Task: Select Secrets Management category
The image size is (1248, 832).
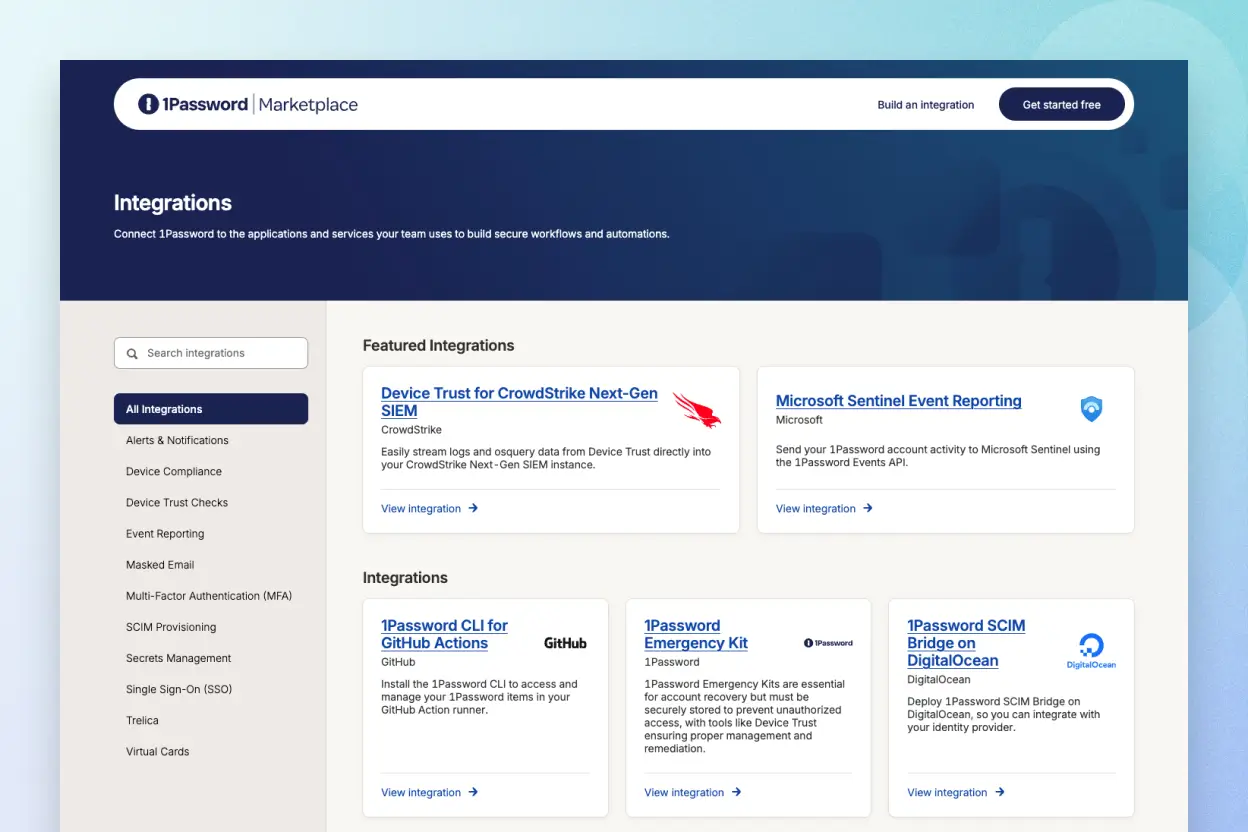Action: click(211, 658)
